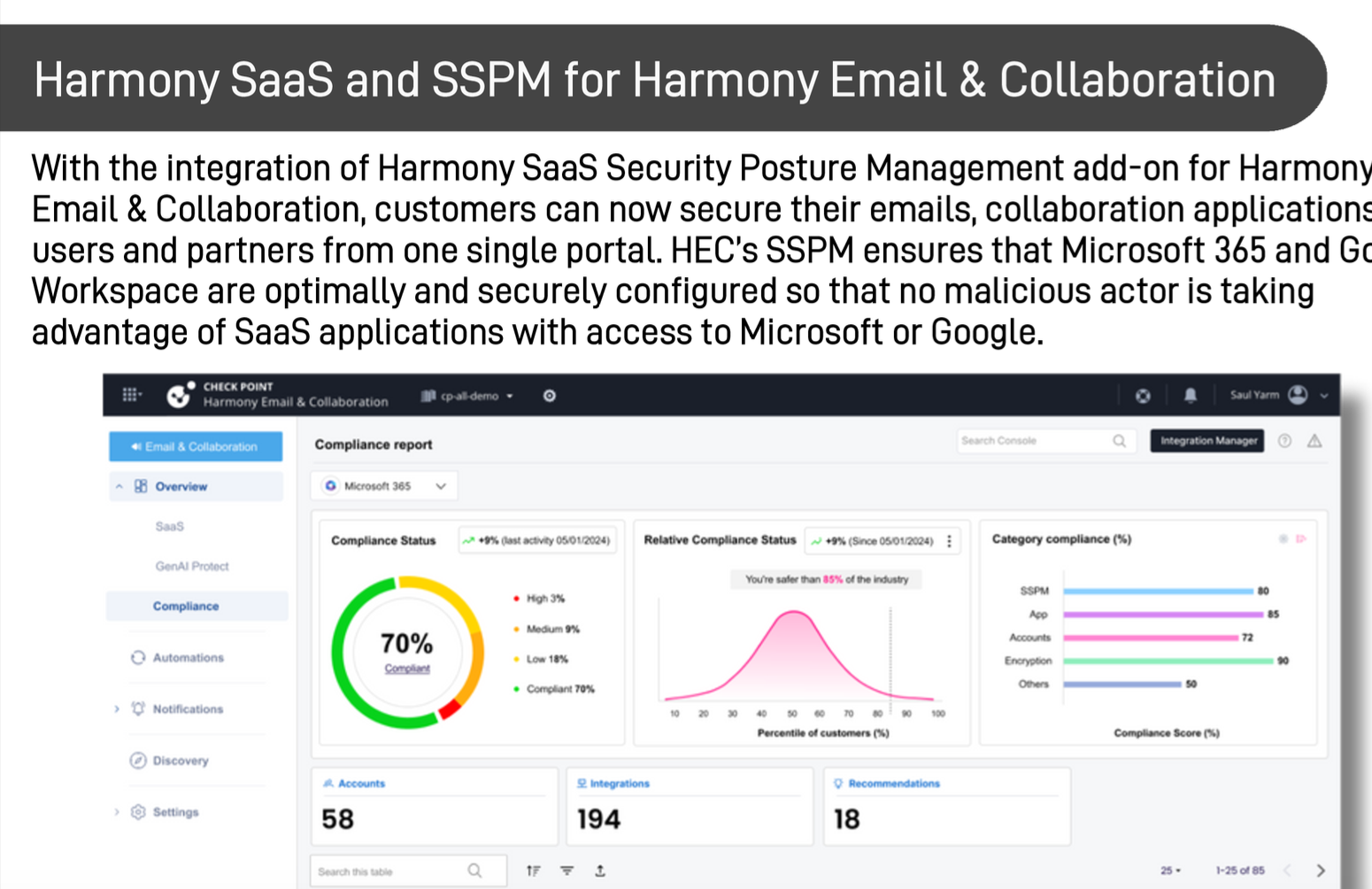
Task: Click the Check Point Harmony logo
Action: [181, 395]
